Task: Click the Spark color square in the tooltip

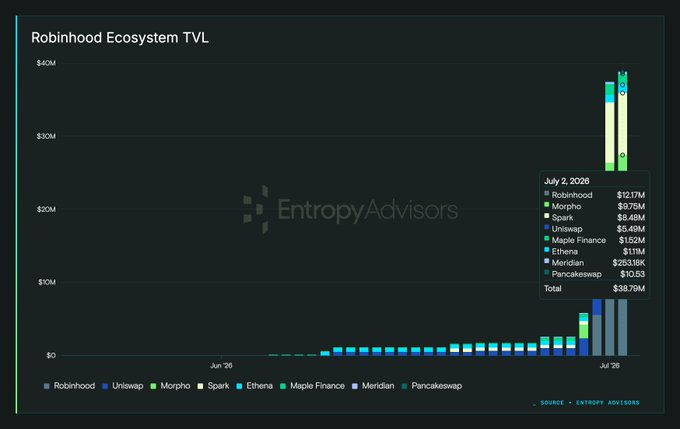Action: [x=546, y=216]
